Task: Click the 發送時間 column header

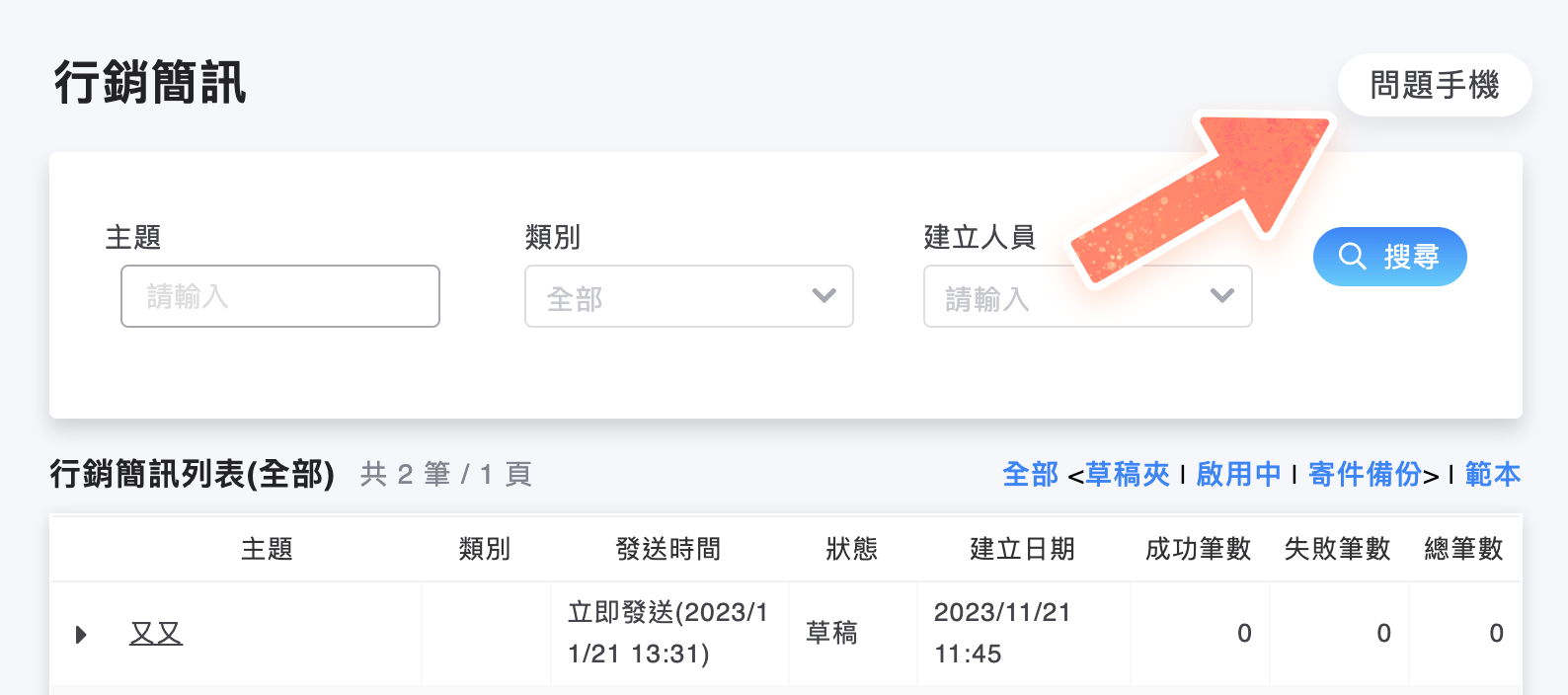Action: 668,549
